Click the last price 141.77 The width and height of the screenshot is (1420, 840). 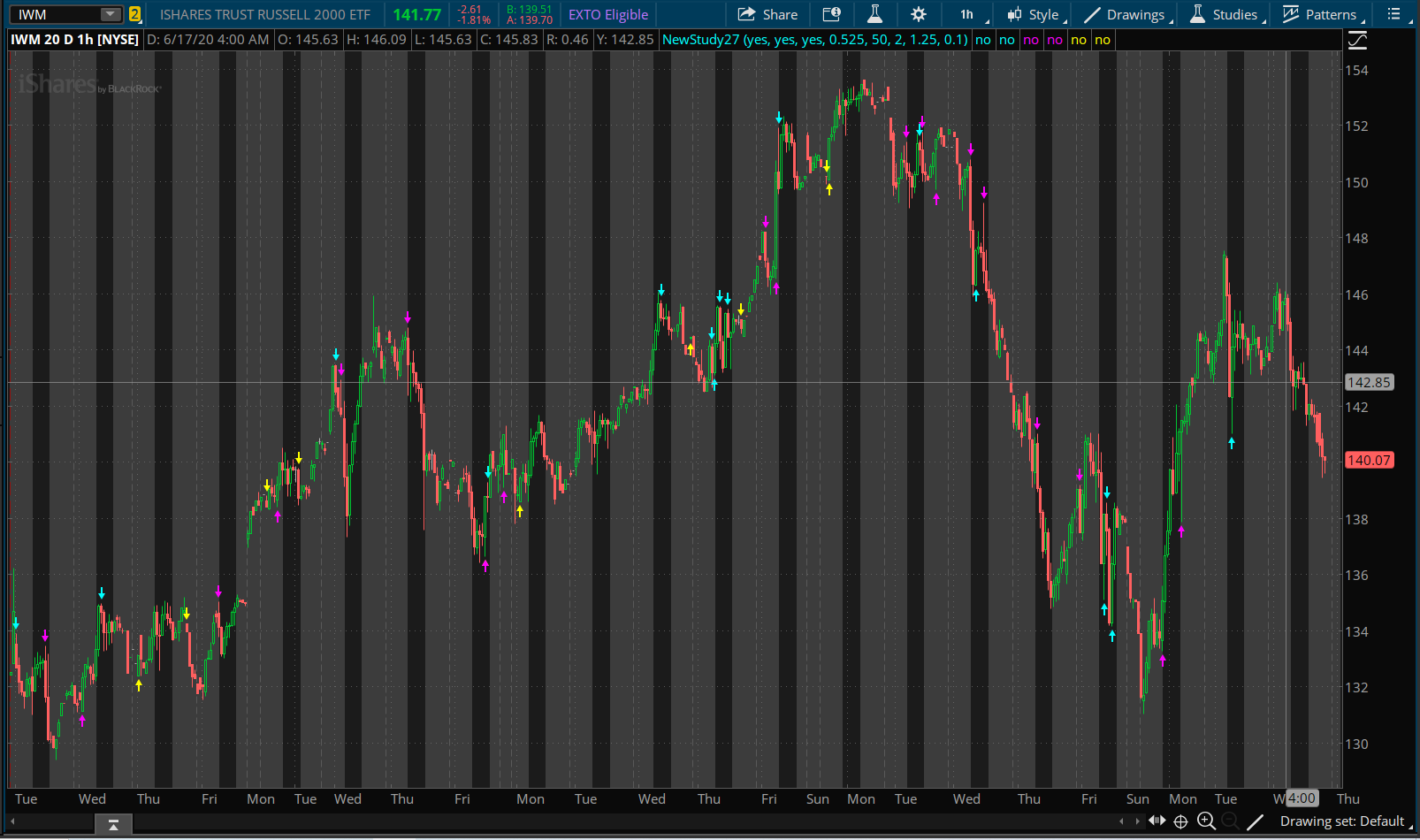click(416, 14)
